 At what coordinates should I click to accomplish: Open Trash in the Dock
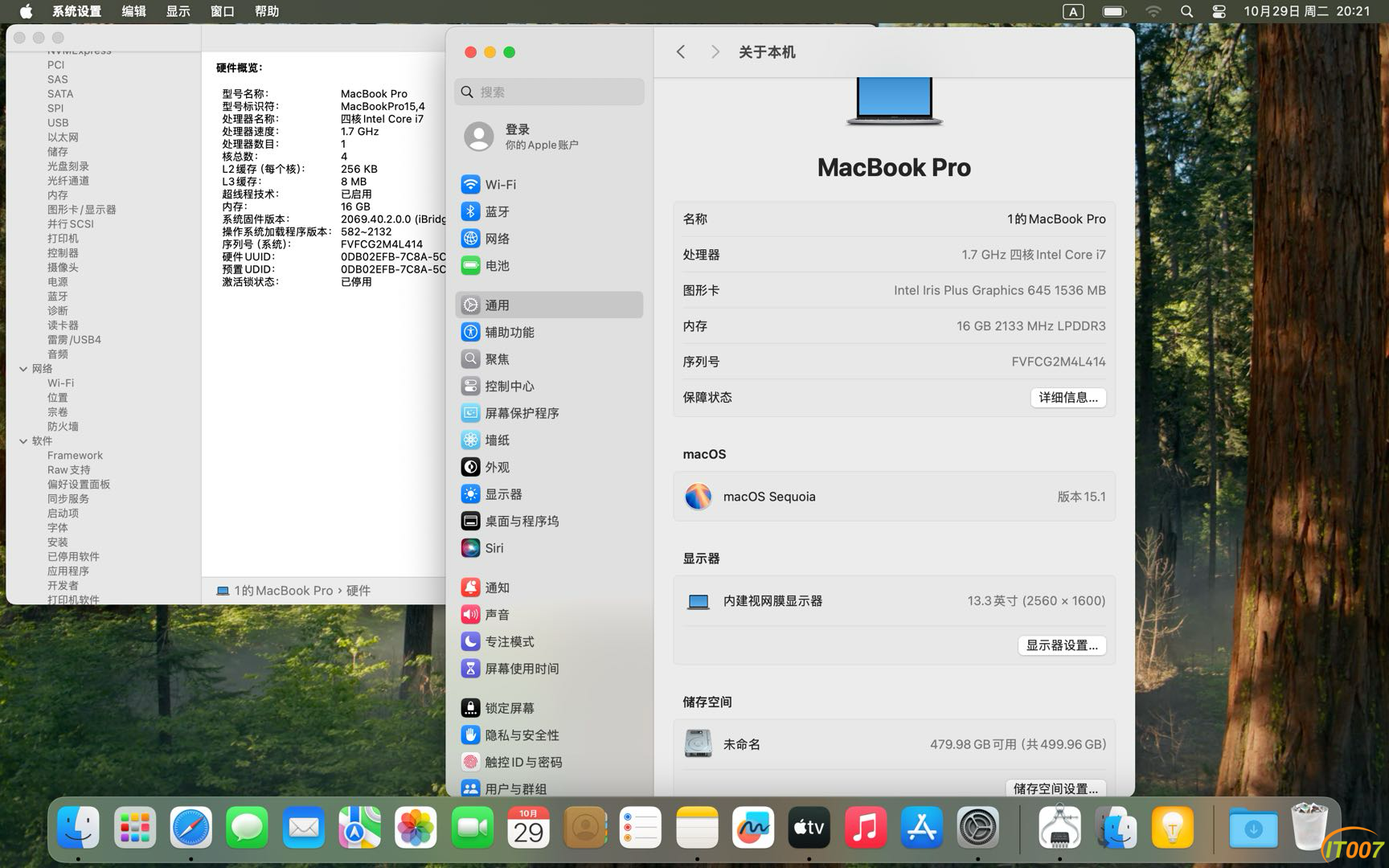point(1309,826)
